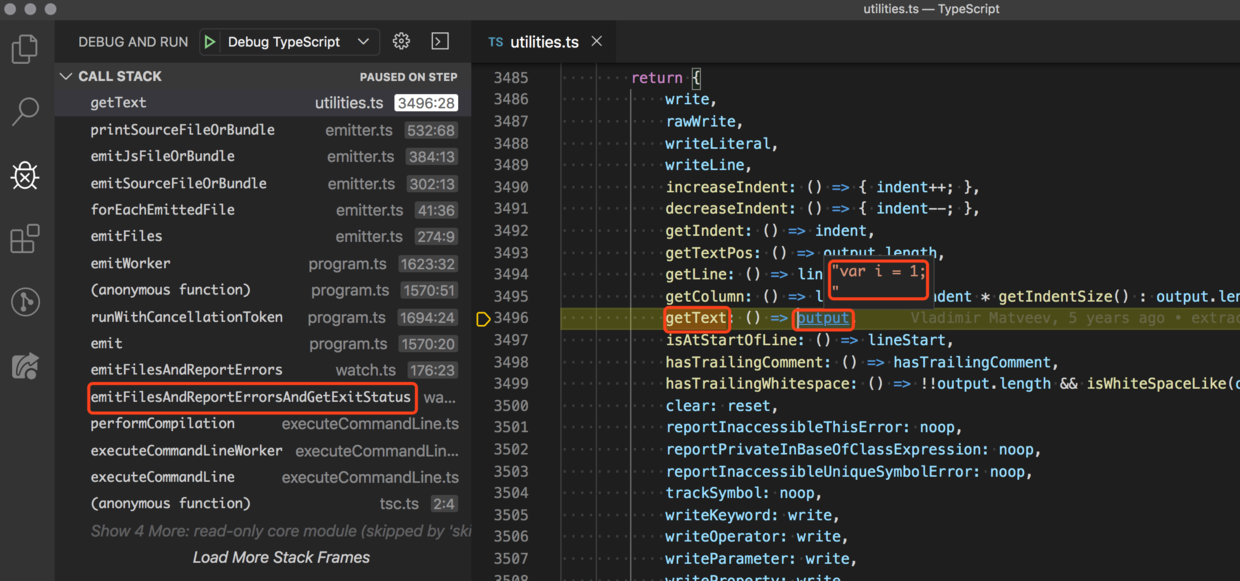Click the PAUSED ON STEP label
Screen dimensions: 1240x581
pos(408,77)
